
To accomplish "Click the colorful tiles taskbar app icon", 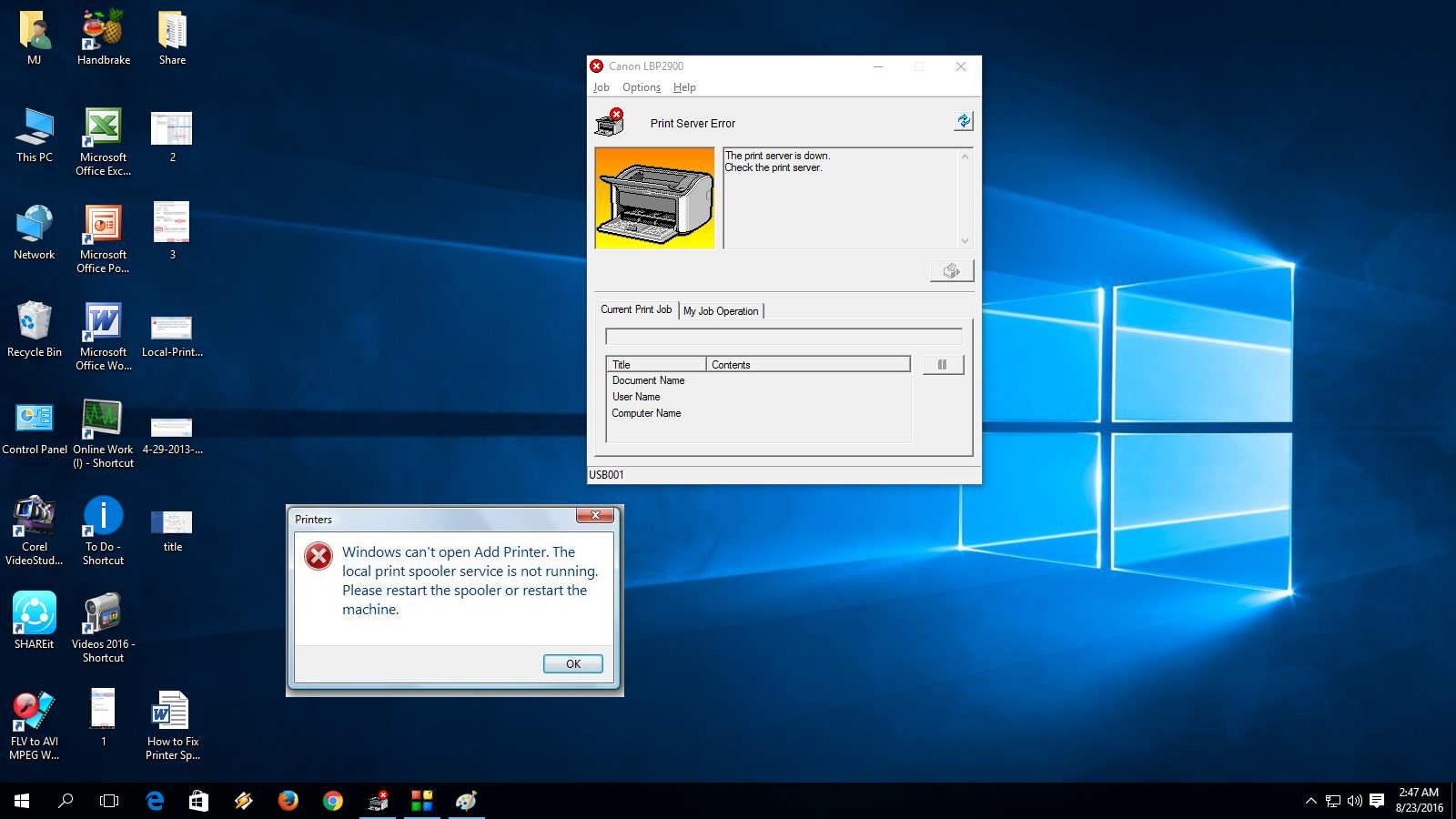I will [422, 801].
